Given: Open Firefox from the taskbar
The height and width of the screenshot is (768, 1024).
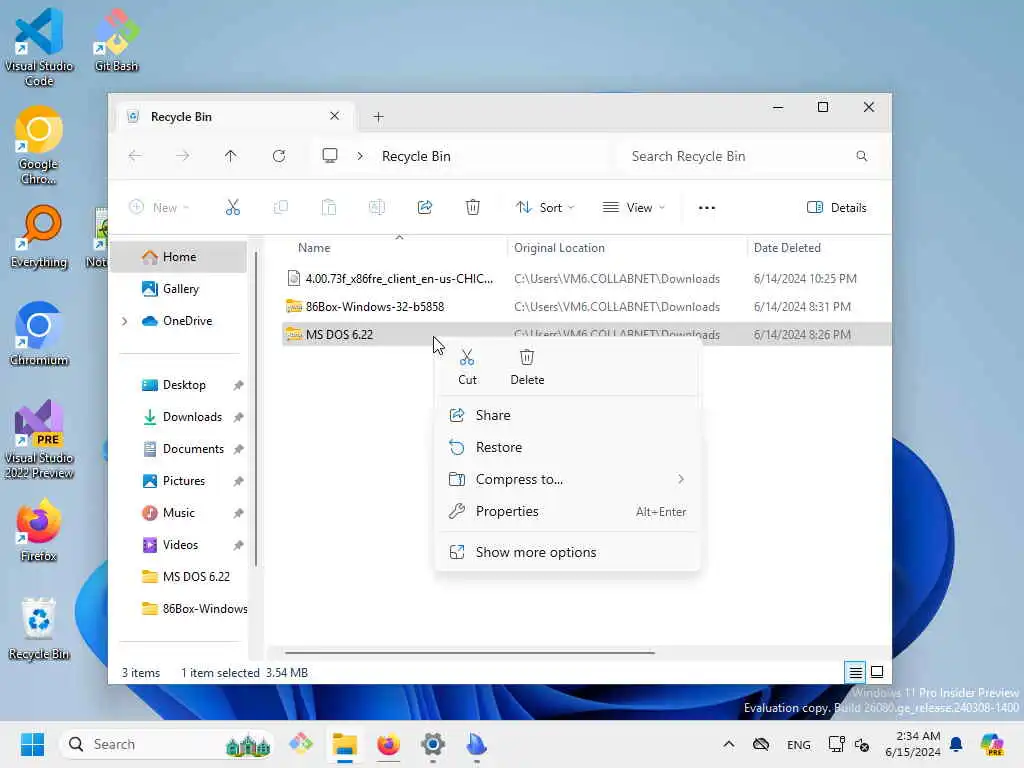Looking at the screenshot, I should click(x=389, y=744).
